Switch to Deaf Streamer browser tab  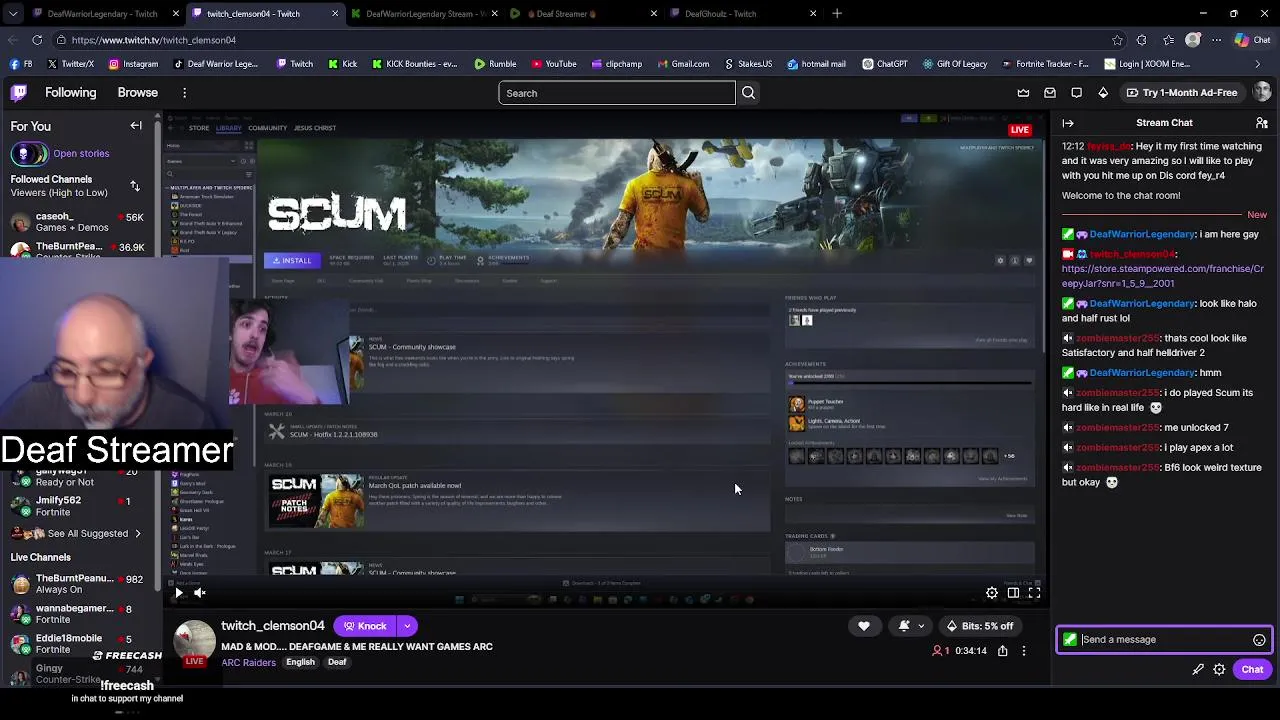coord(582,14)
